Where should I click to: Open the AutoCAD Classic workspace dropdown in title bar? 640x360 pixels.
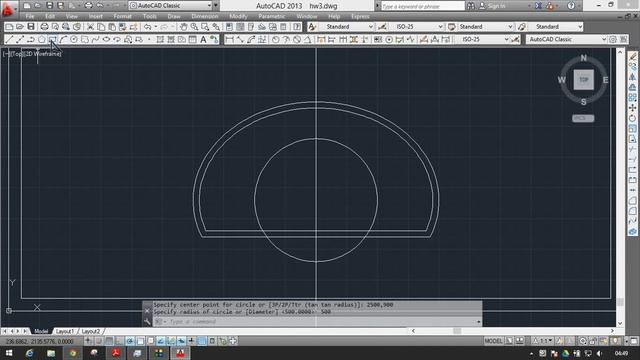coord(171,6)
